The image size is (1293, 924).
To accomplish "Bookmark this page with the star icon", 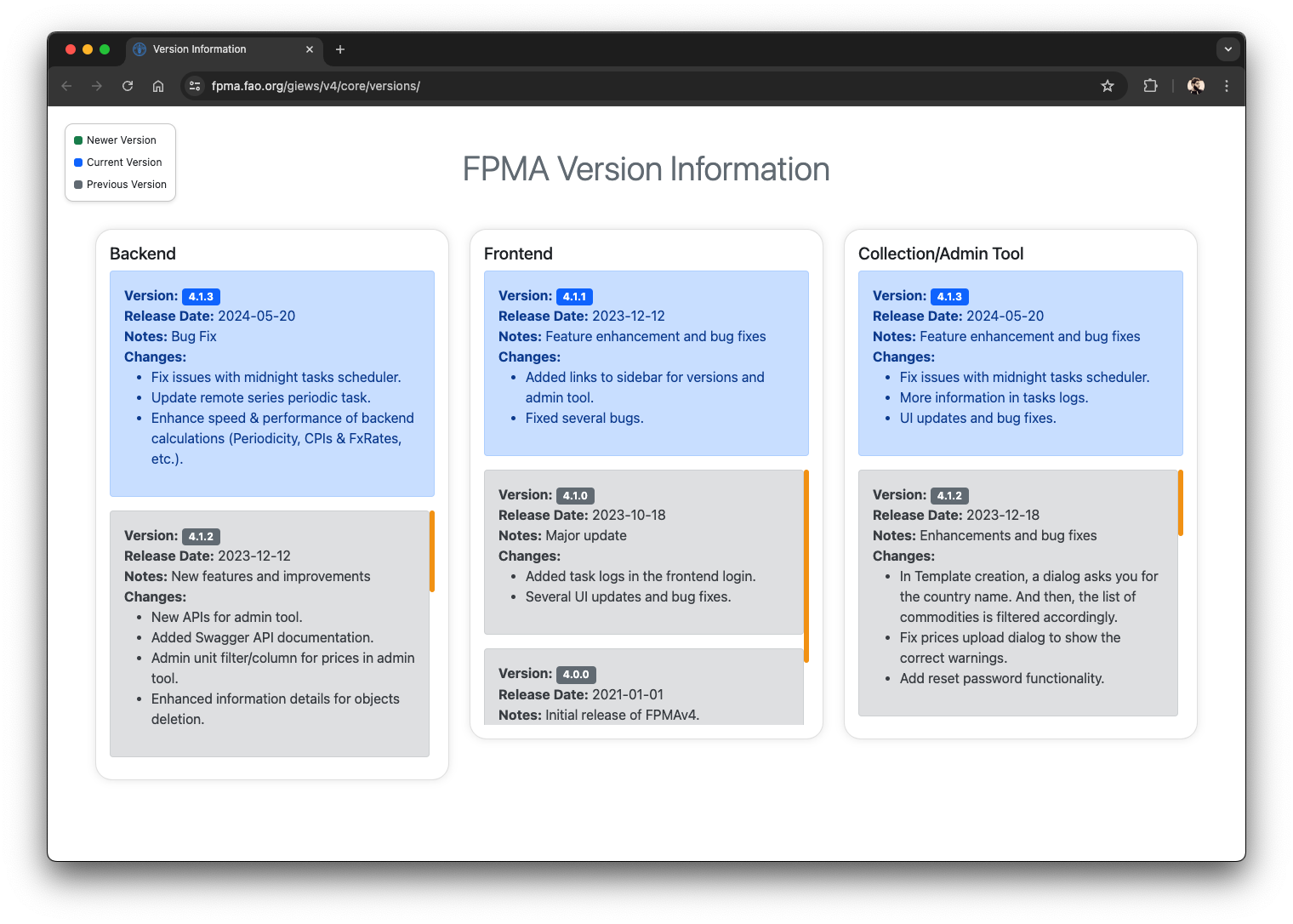I will pos(1108,86).
